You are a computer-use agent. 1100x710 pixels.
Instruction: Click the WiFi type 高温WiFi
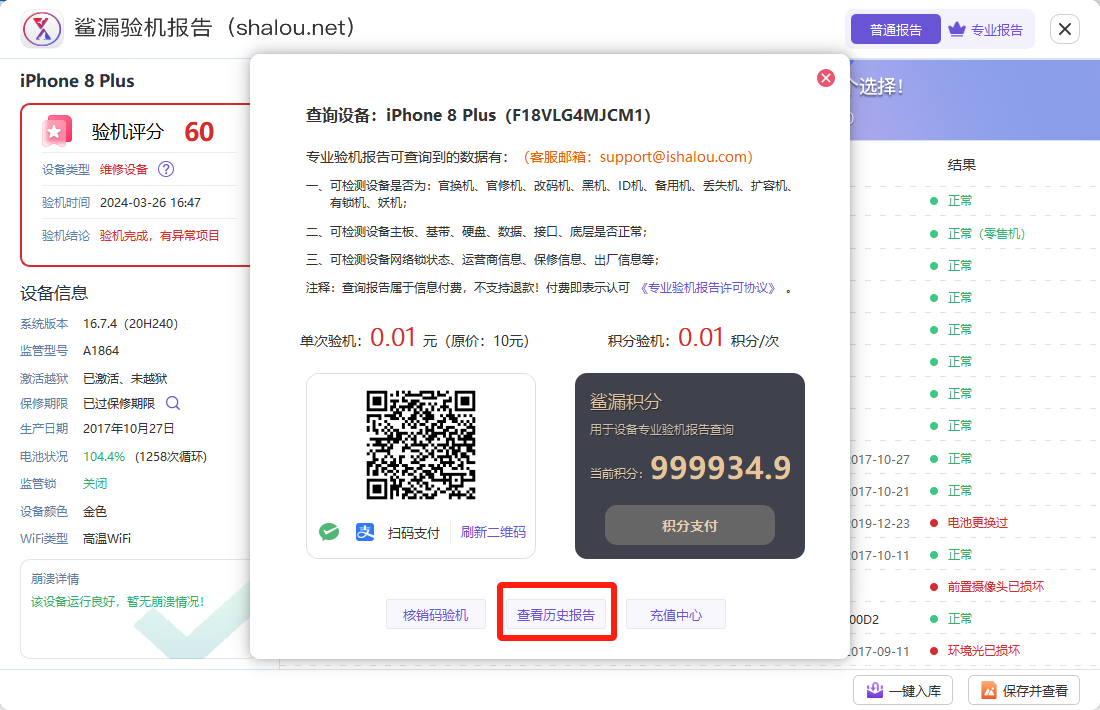coord(107,538)
